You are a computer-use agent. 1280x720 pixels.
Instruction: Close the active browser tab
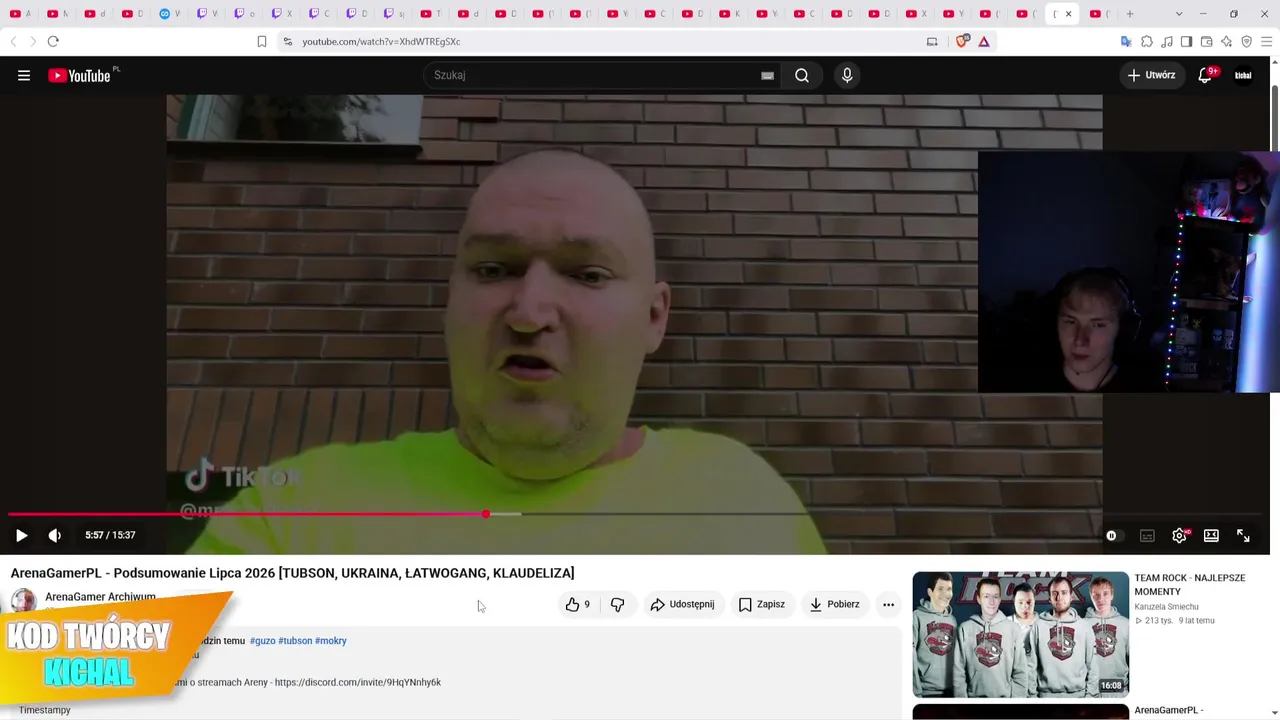pyautogui.click(x=1068, y=14)
